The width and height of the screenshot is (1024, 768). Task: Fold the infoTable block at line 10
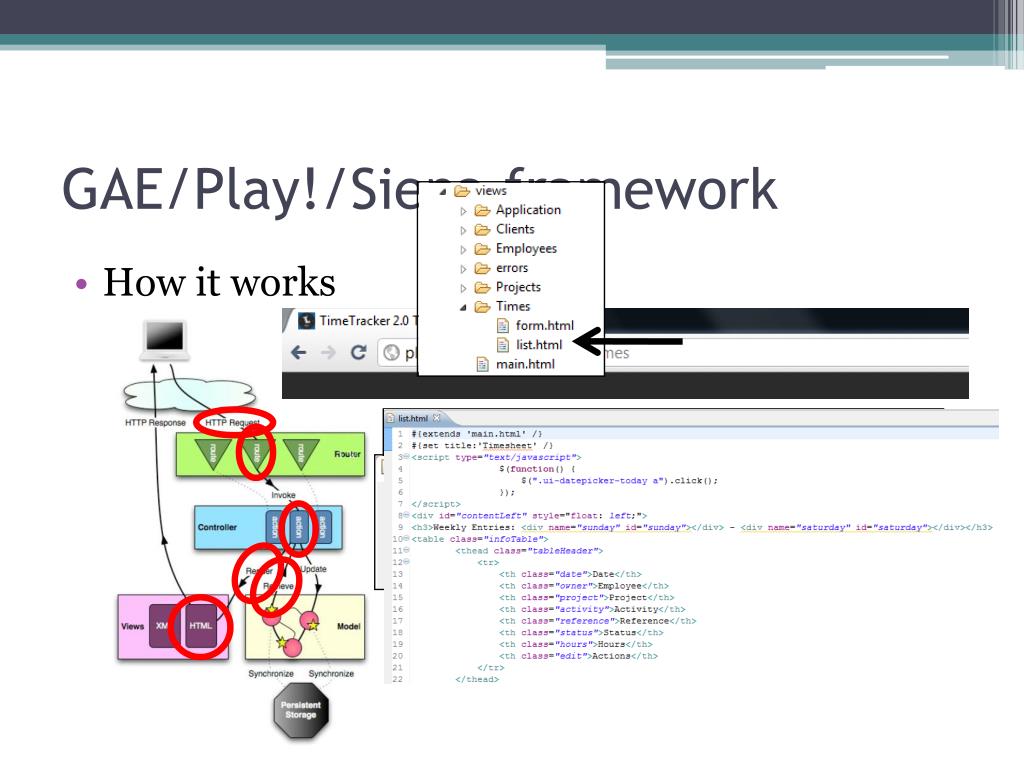click(x=406, y=539)
